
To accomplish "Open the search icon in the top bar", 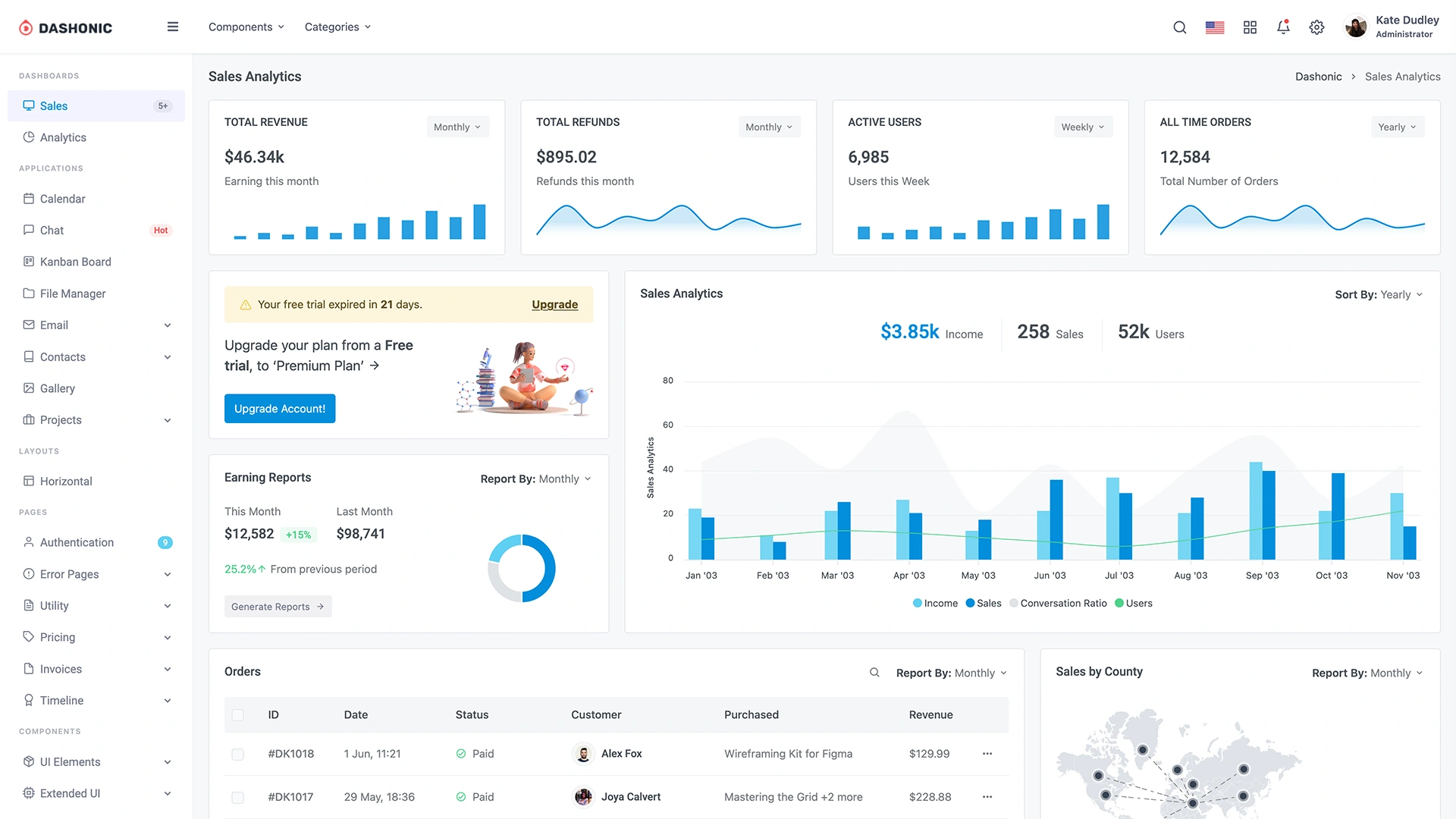I will tap(1180, 27).
